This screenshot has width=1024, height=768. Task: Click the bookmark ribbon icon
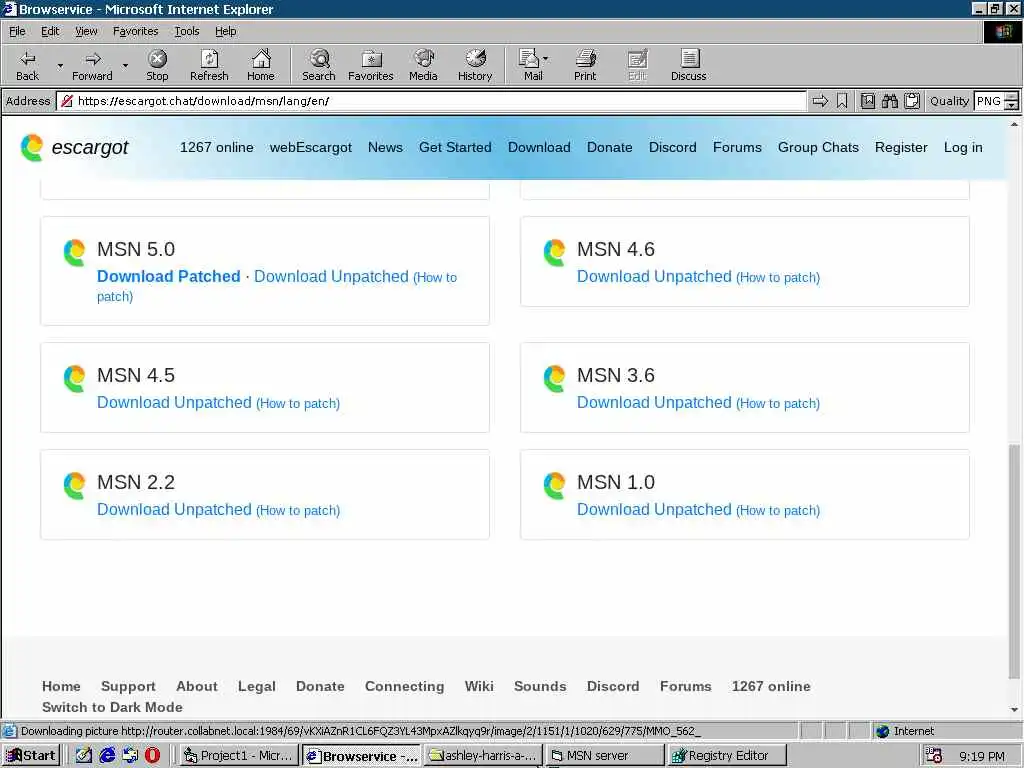[x=842, y=101]
